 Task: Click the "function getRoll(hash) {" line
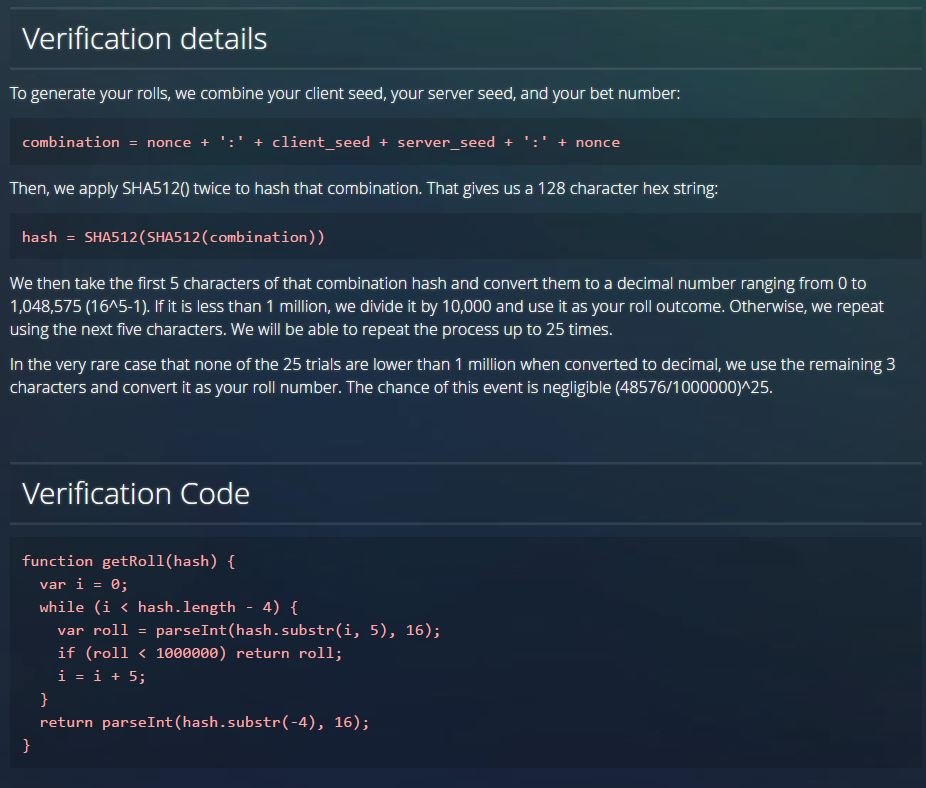[128, 561]
